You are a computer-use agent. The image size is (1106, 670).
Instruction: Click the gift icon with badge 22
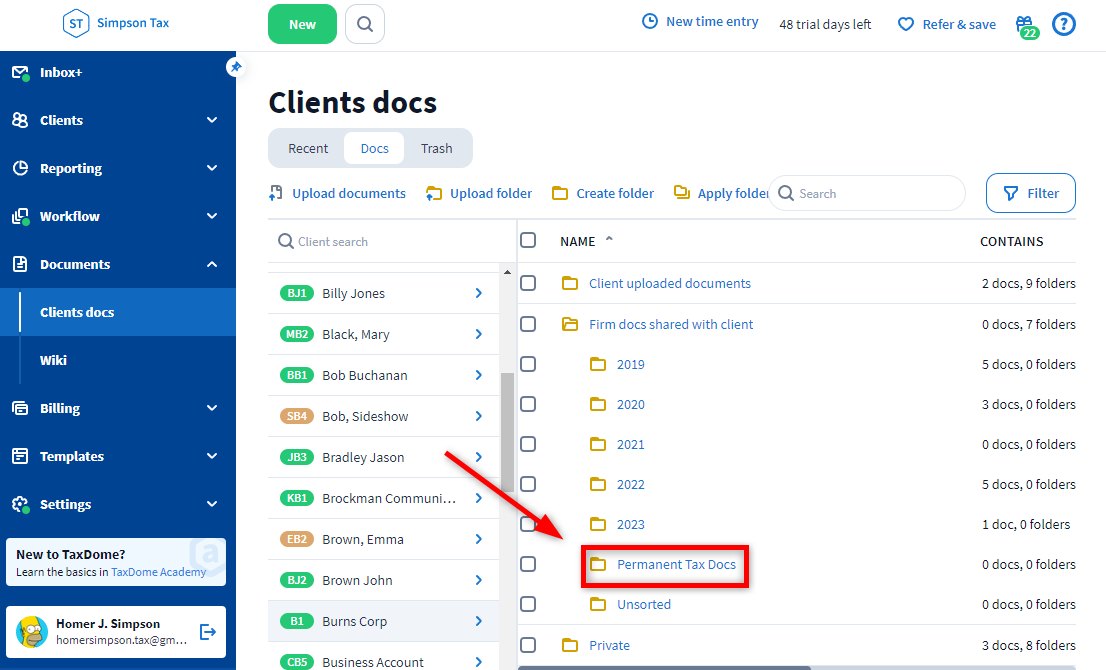click(1024, 24)
